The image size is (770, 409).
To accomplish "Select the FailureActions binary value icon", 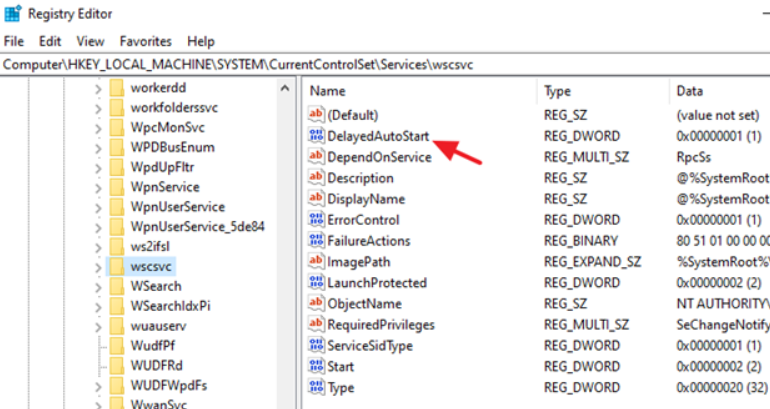I will tap(317, 241).
